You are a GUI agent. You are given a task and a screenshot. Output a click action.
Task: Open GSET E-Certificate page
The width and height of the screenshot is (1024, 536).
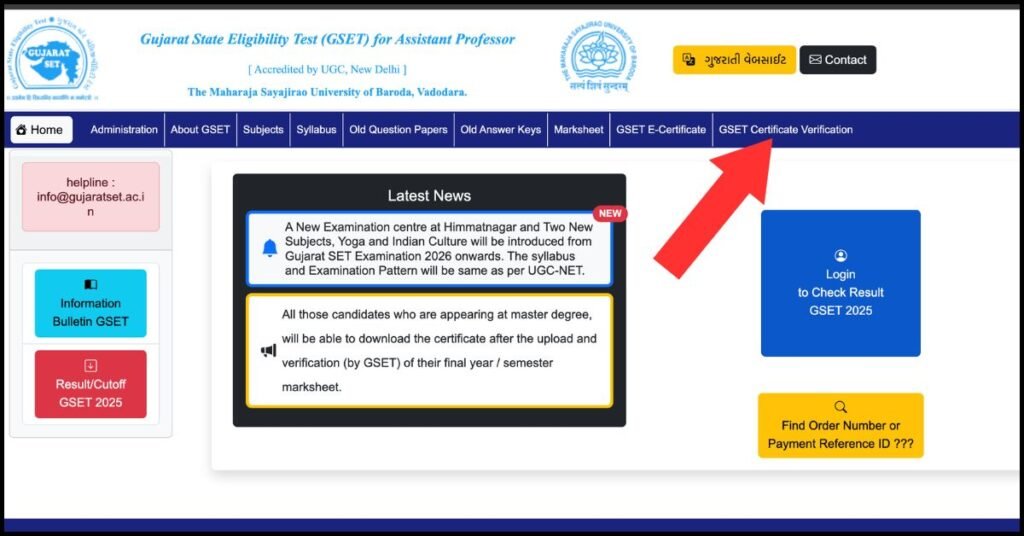660,130
